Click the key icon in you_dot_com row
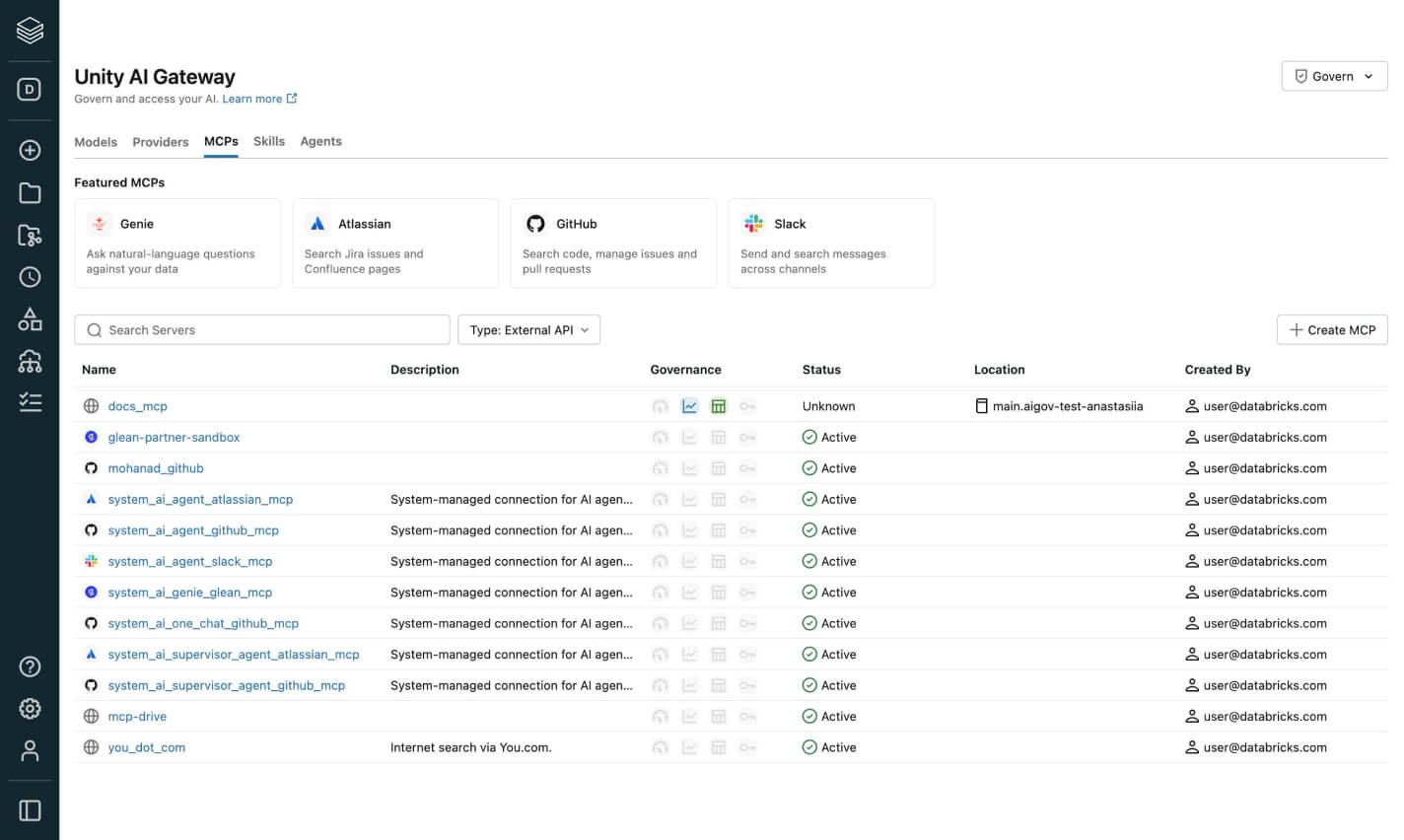This screenshot has width=1404, height=840. click(747, 748)
